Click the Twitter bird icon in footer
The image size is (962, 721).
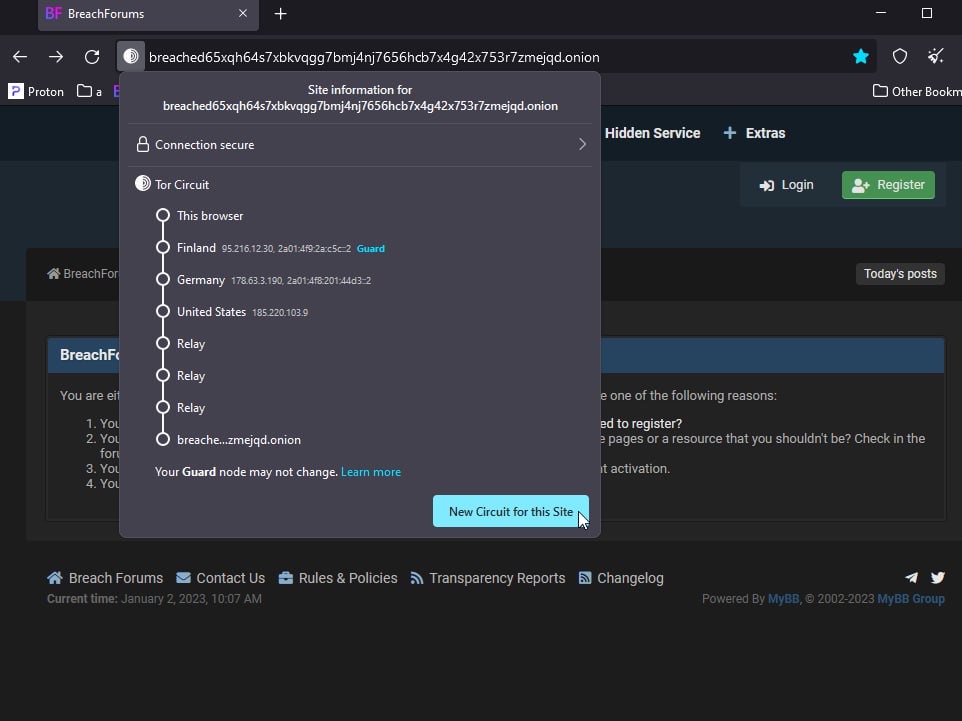pyautogui.click(x=937, y=577)
